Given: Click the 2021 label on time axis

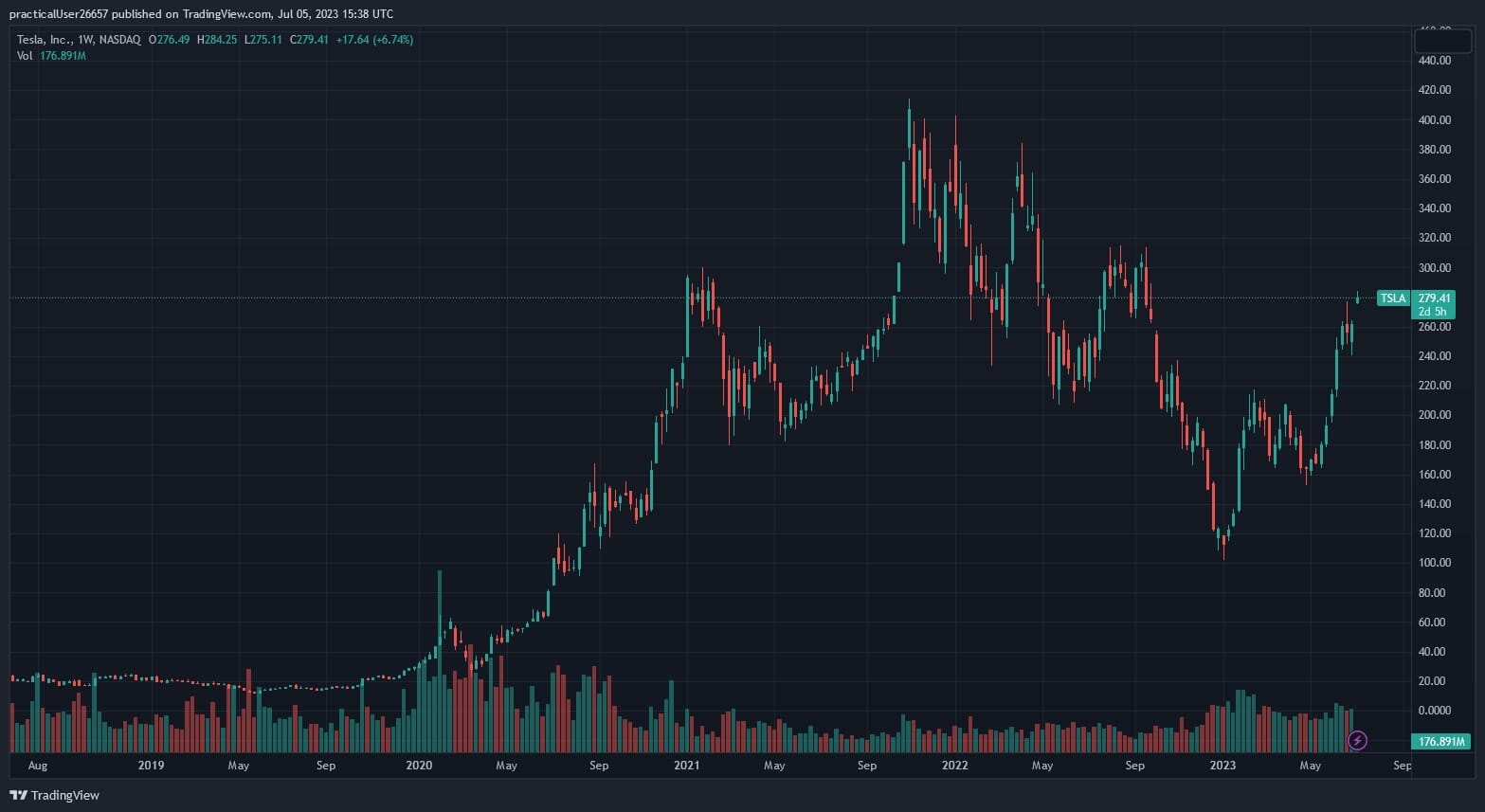Looking at the screenshot, I should (x=687, y=766).
